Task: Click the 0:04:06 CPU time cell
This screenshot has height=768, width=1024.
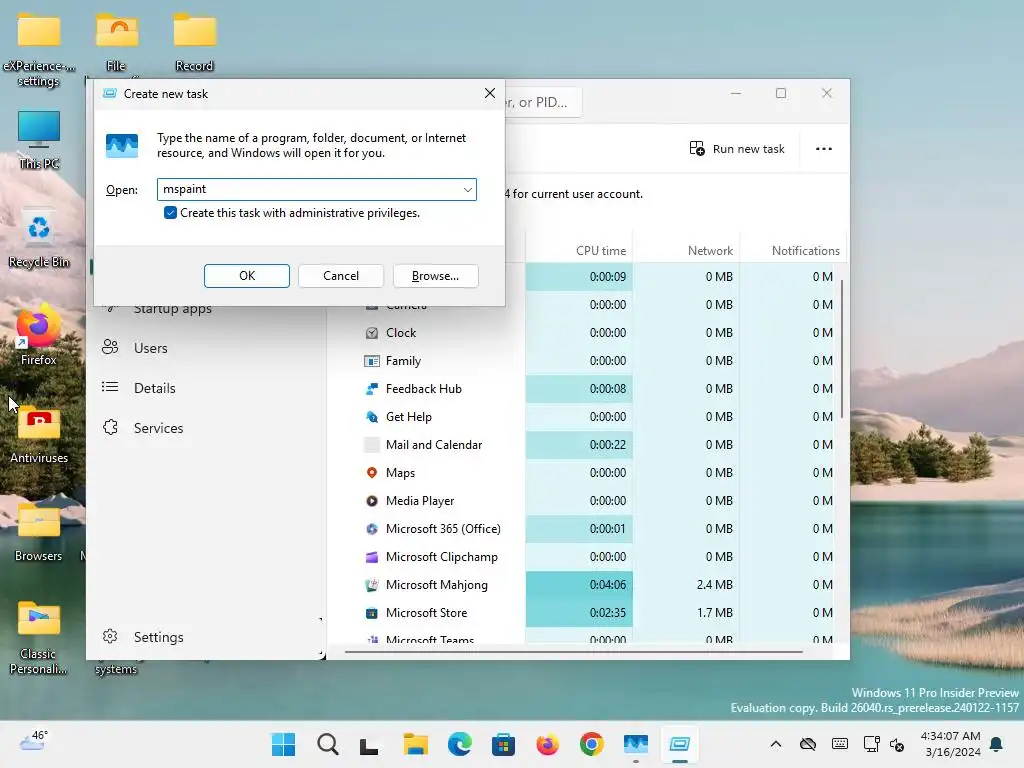Action: coord(579,585)
